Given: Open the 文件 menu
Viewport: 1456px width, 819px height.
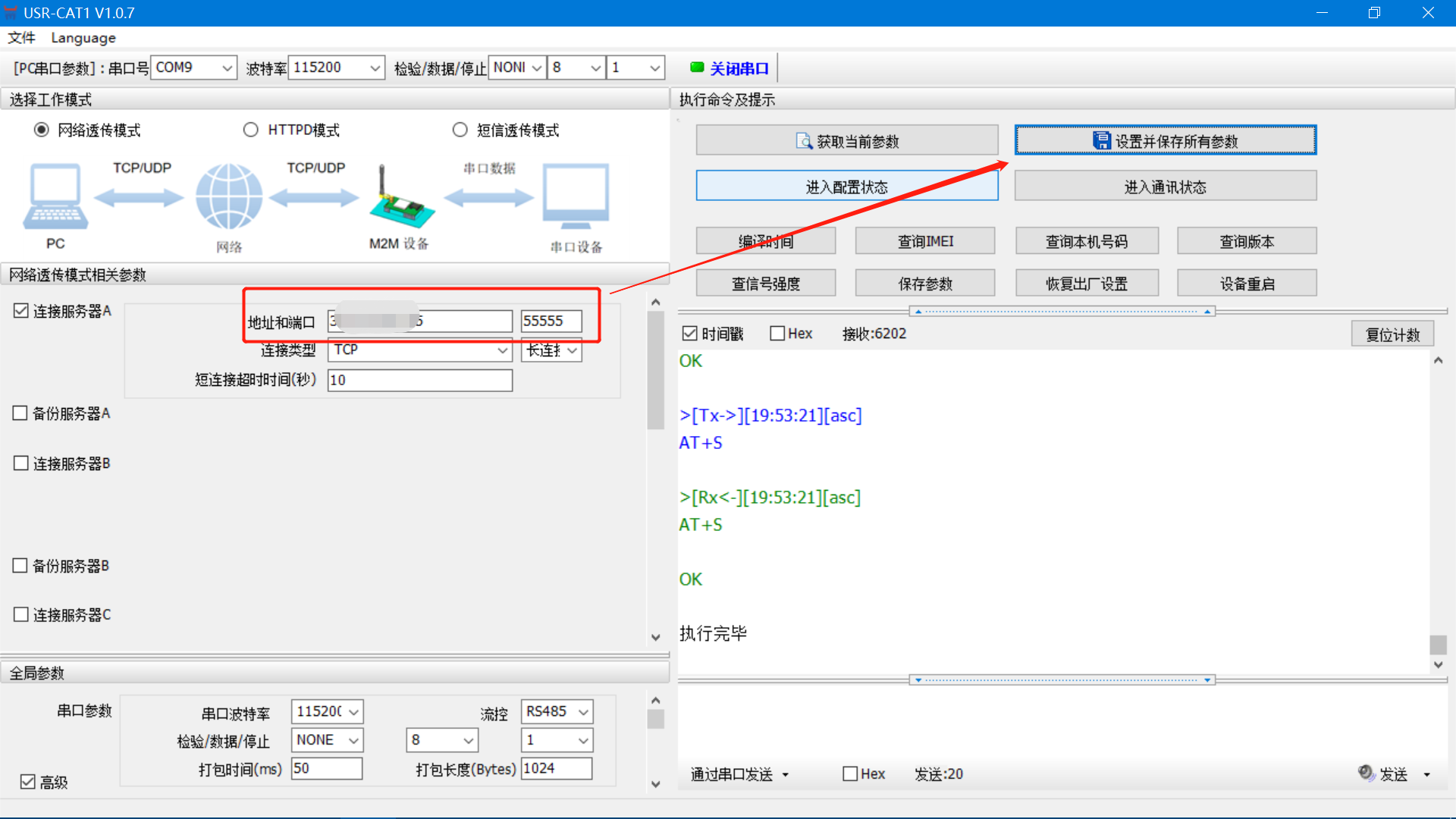Looking at the screenshot, I should pyautogui.click(x=21, y=38).
